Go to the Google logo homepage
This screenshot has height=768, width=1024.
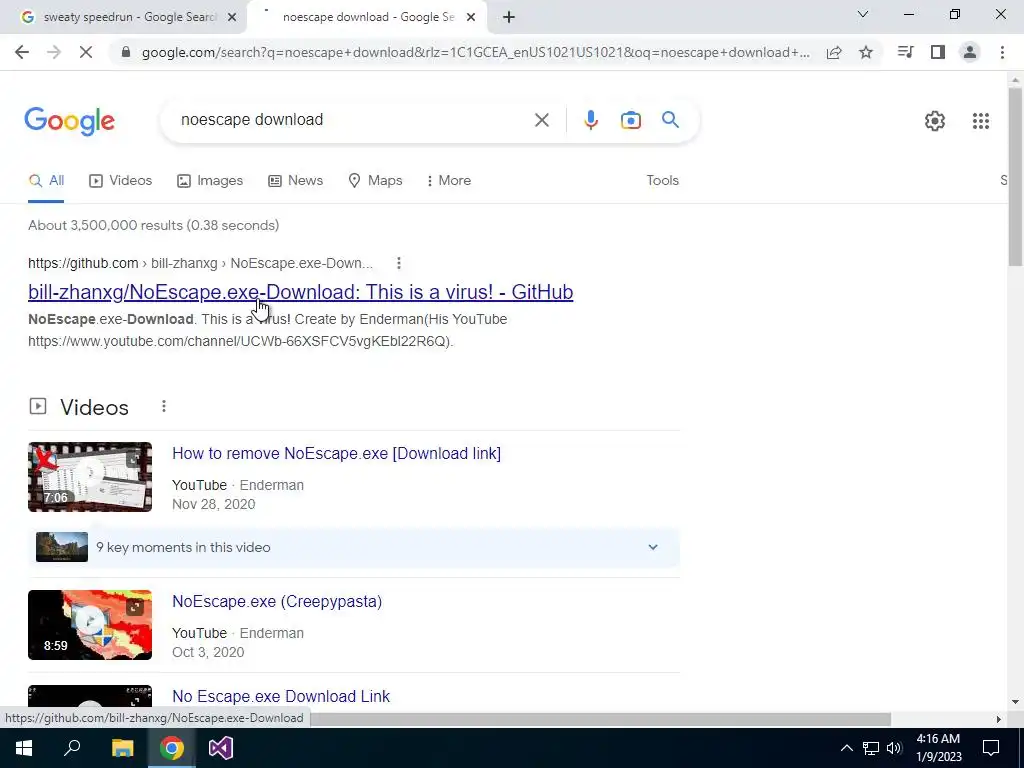[70, 121]
